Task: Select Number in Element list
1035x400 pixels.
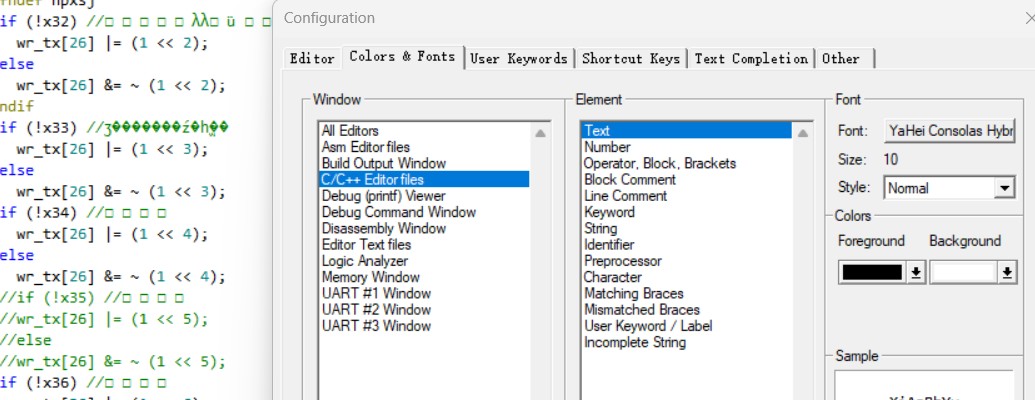Action: [x=686, y=147]
